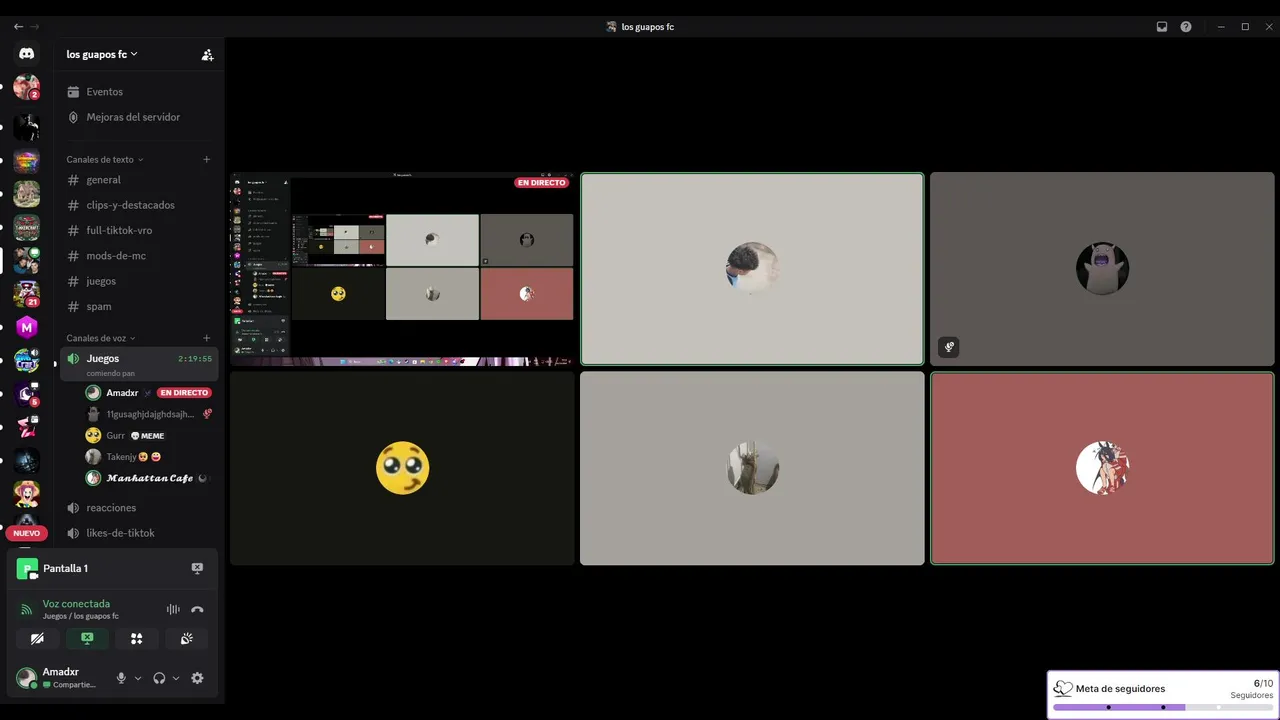
Task: Toggle screen sharing off
Action: tap(87, 639)
